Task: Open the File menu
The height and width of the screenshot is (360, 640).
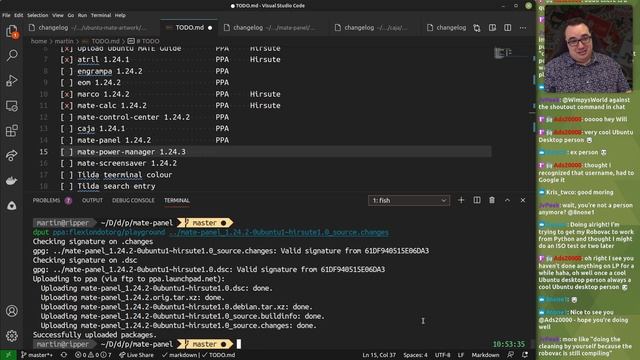Action: point(6,15)
